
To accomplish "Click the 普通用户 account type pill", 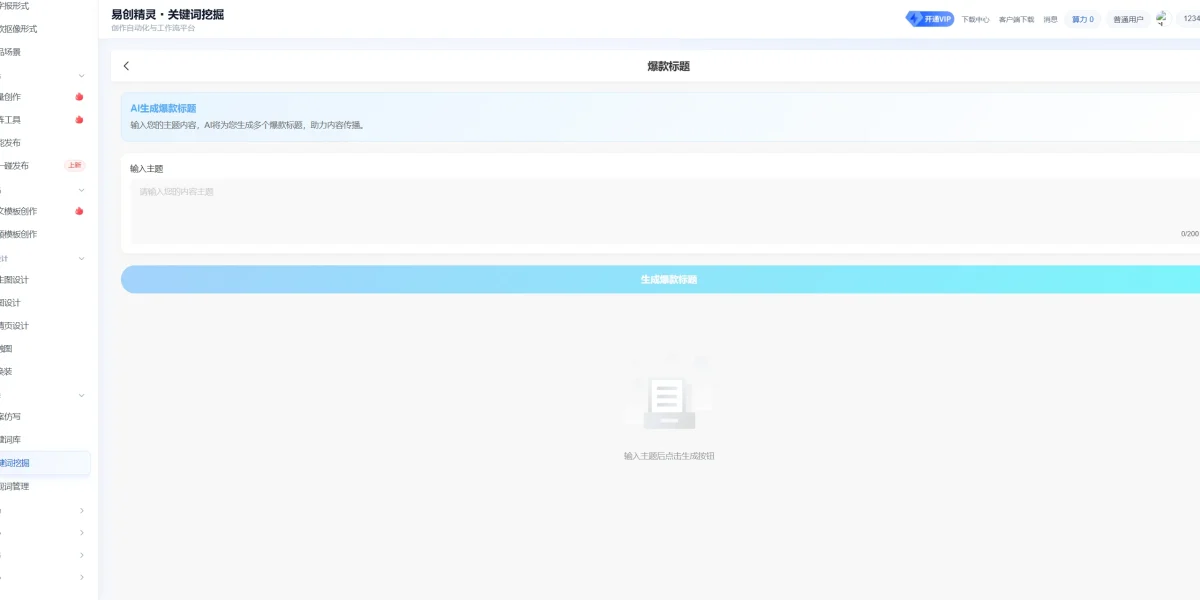I will pos(1128,19).
